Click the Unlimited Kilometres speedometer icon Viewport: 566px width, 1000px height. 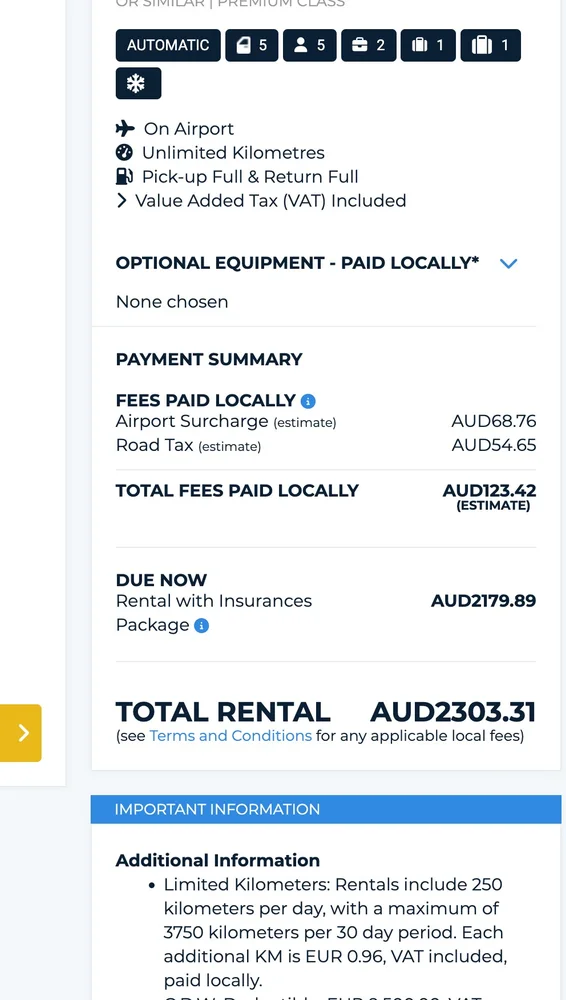pos(124,152)
